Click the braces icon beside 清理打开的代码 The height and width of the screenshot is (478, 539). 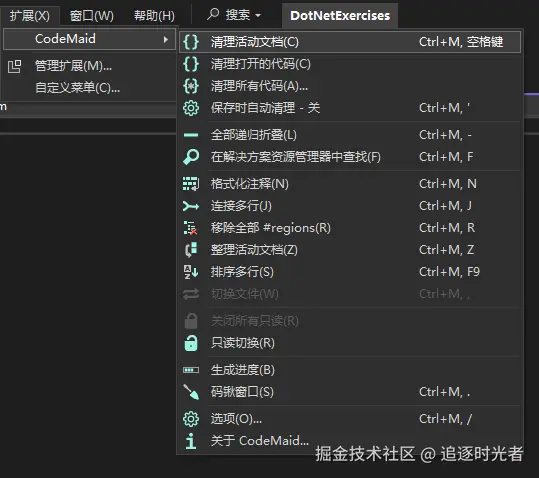click(191, 64)
